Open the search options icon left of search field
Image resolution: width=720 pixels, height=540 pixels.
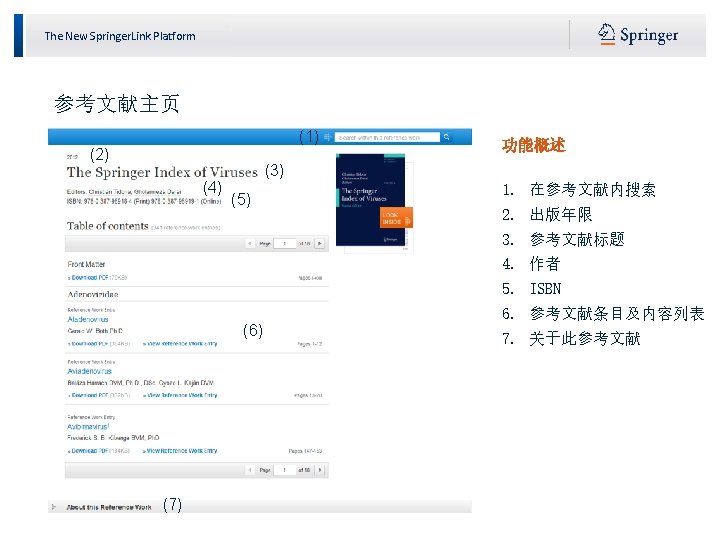point(327,137)
